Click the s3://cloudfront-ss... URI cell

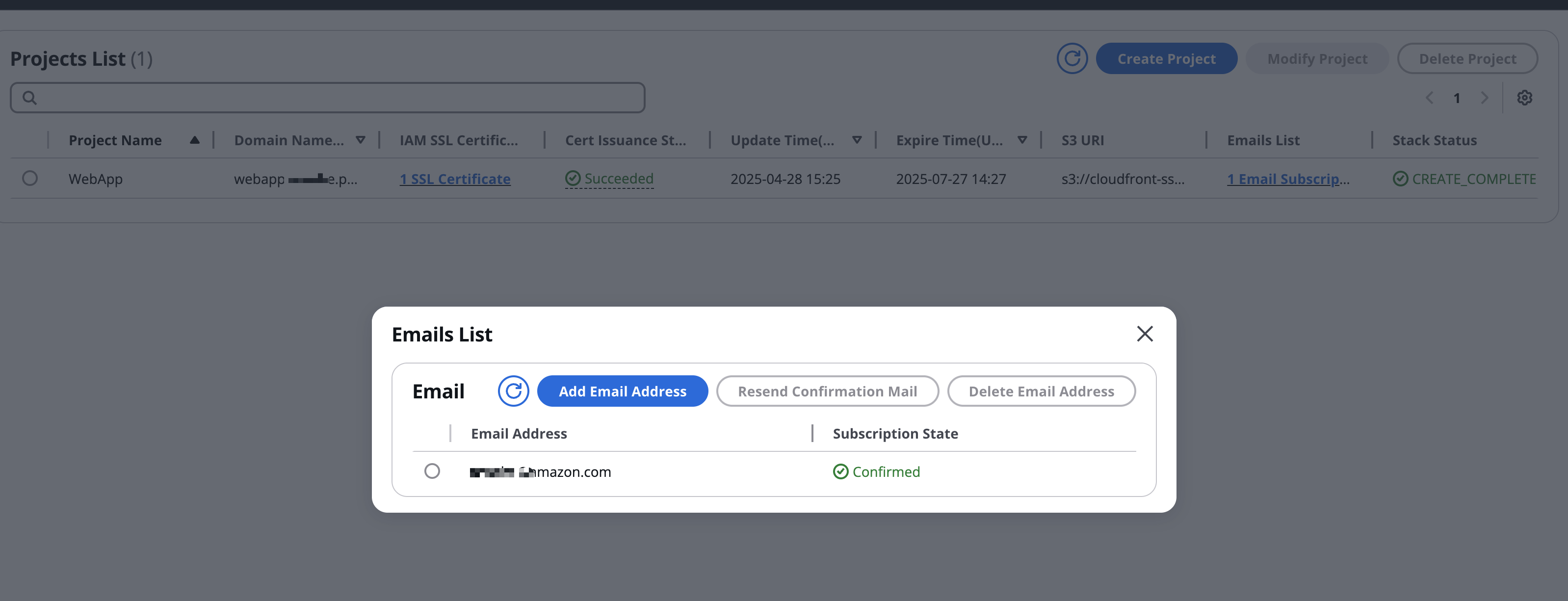[x=1123, y=179]
